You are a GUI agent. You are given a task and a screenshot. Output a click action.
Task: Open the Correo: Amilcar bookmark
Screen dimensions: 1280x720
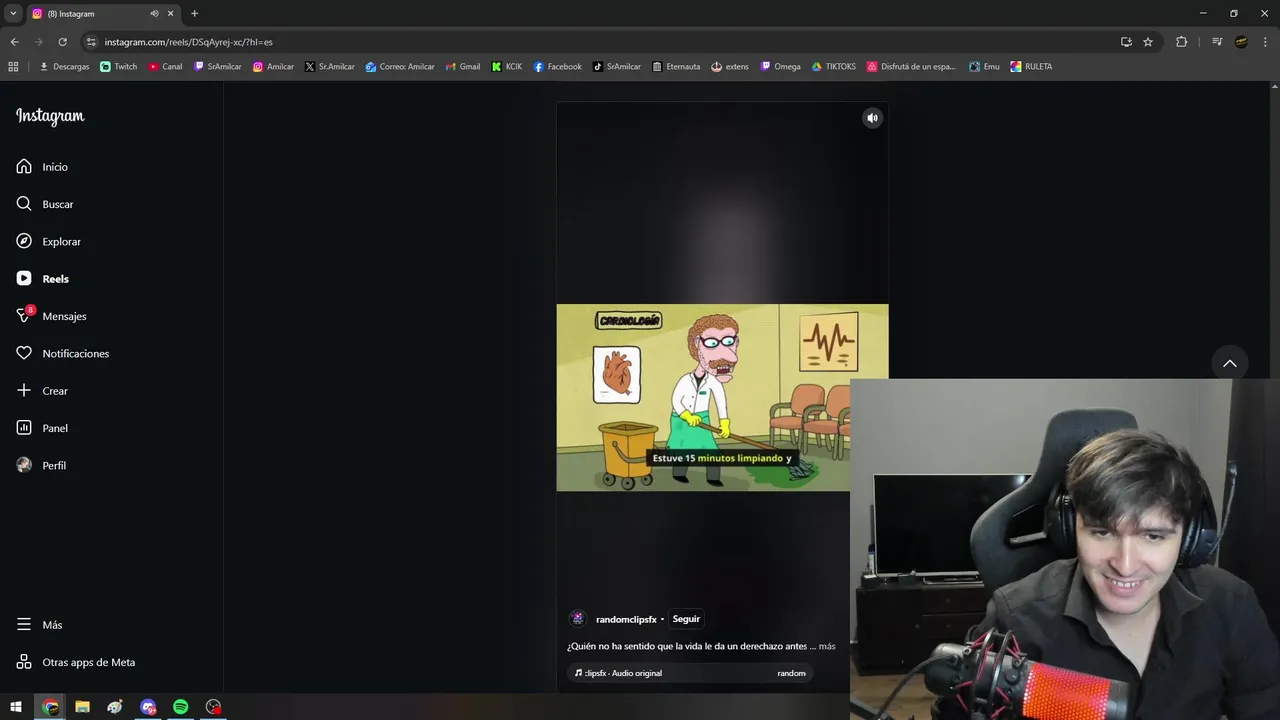pyautogui.click(x=399, y=67)
